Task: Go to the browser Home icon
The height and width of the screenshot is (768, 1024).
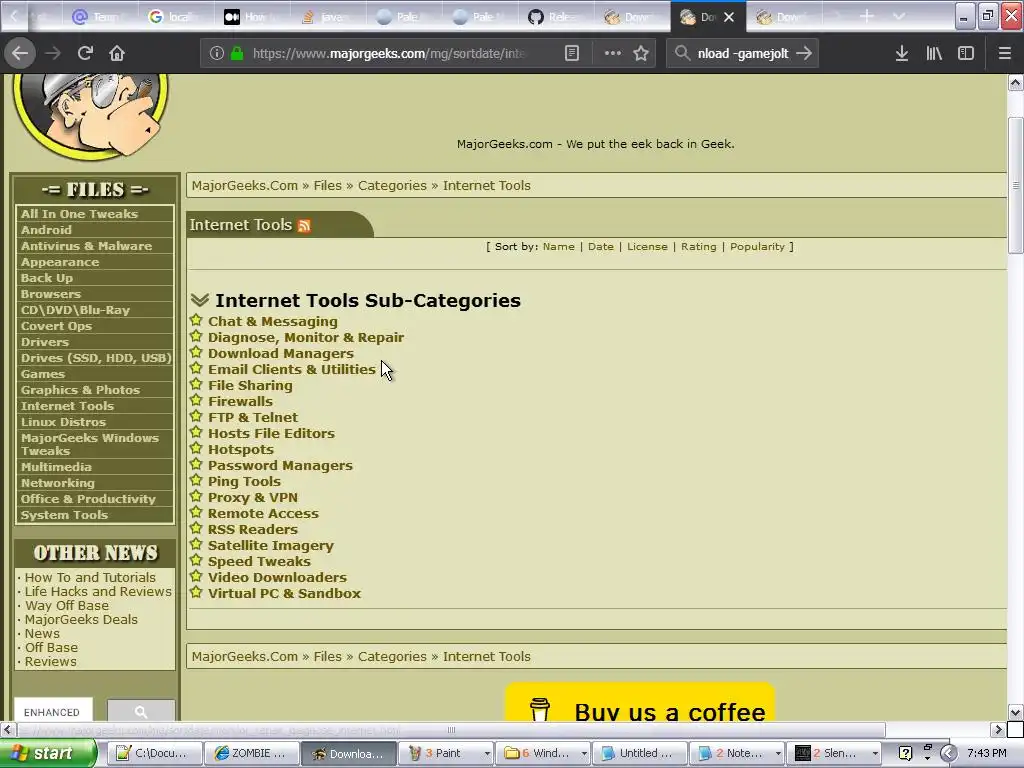Action: [x=117, y=53]
